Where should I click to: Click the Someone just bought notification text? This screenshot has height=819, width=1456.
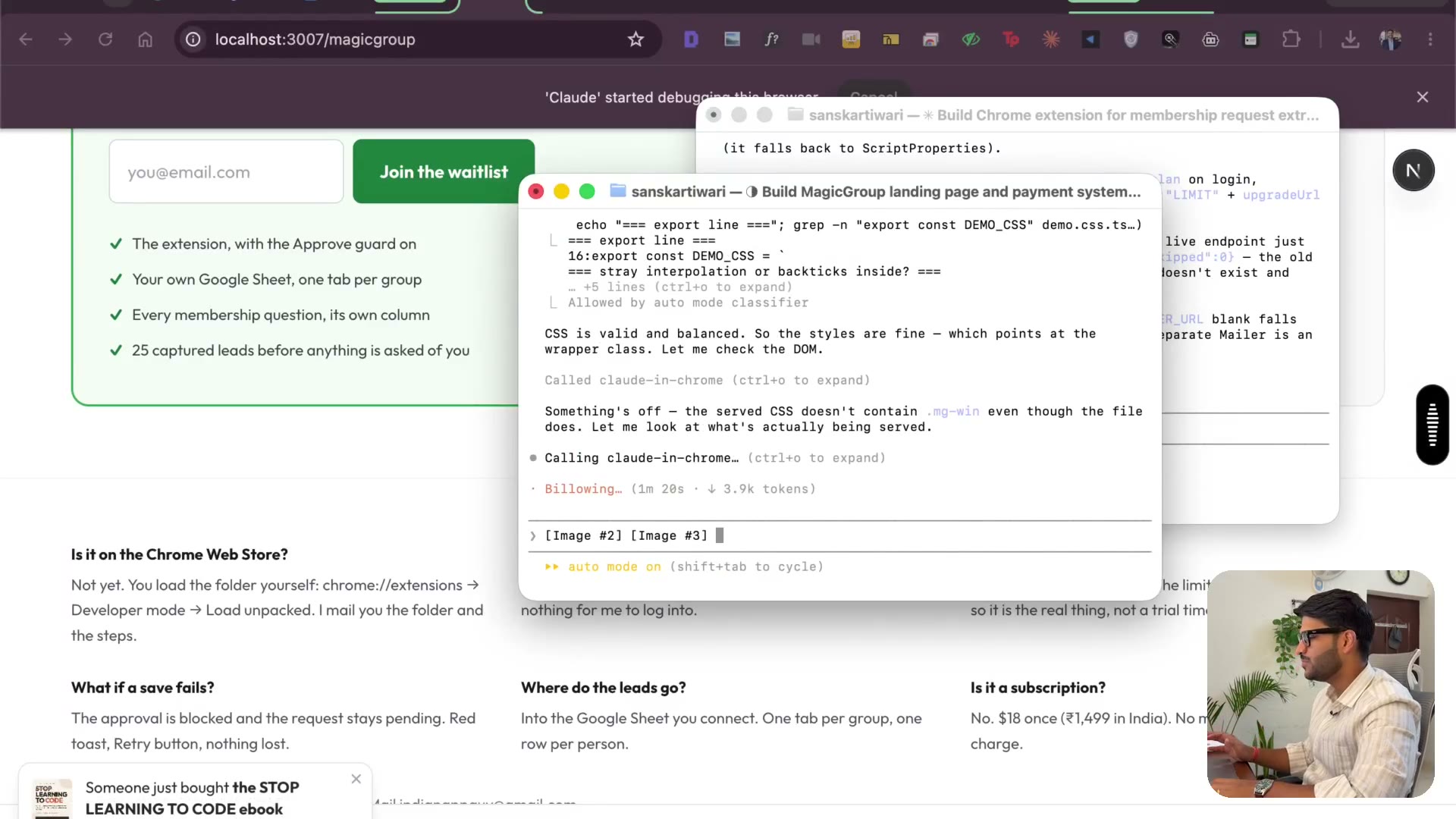pyautogui.click(x=193, y=798)
